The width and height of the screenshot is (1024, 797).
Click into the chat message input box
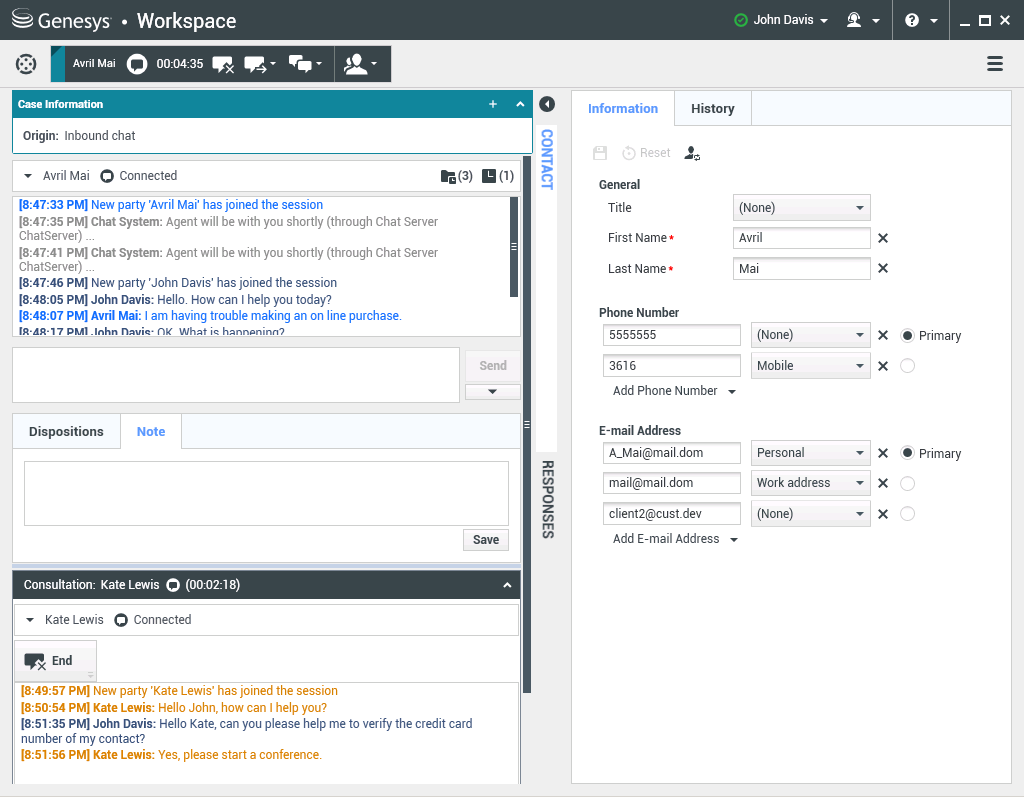[236, 375]
